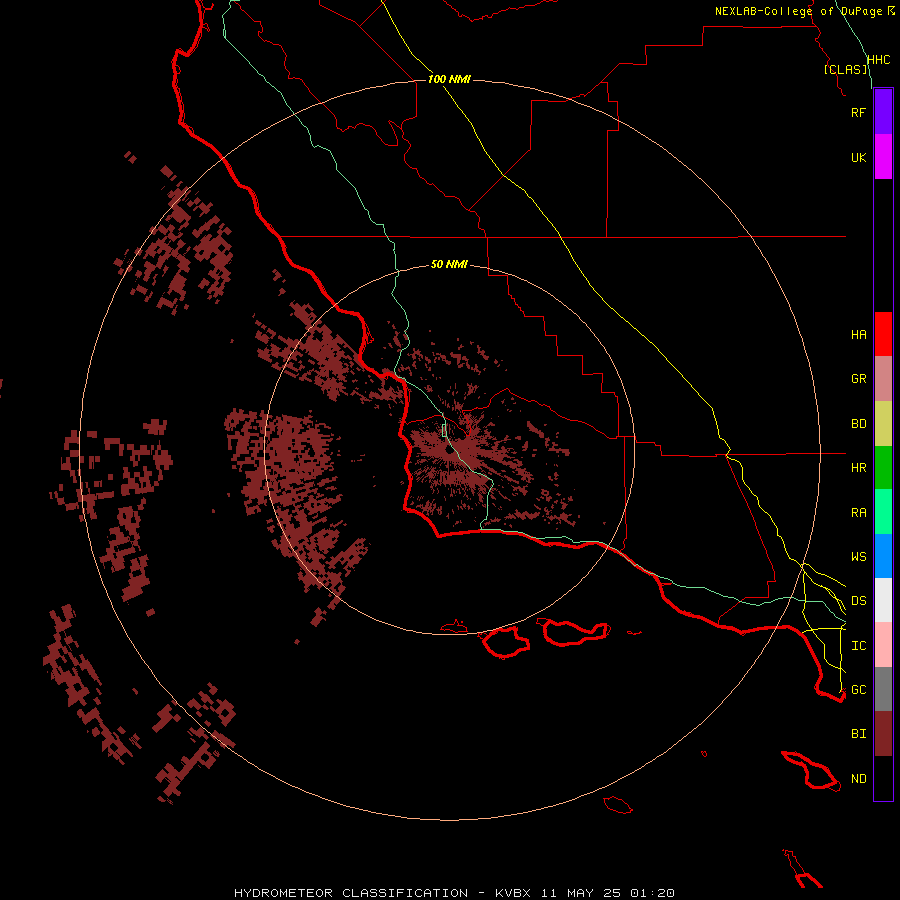The height and width of the screenshot is (900, 900).
Task: Click the Hydrometeor Classification KVBX title text
Action: [x=454, y=893]
